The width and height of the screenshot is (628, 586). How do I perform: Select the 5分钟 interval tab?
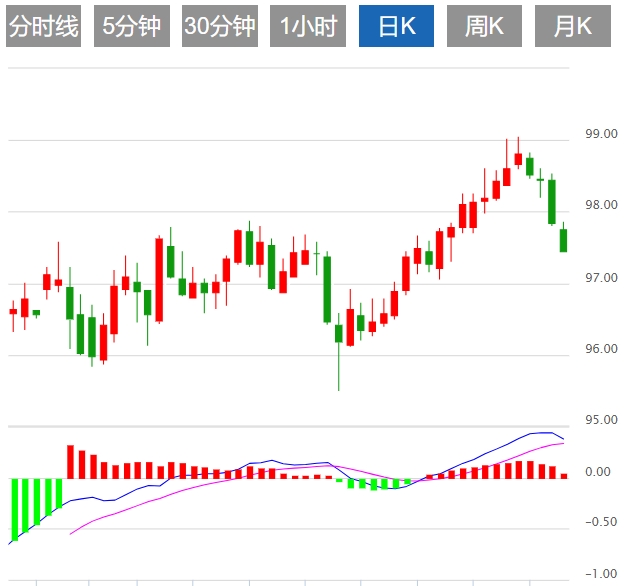tap(132, 26)
